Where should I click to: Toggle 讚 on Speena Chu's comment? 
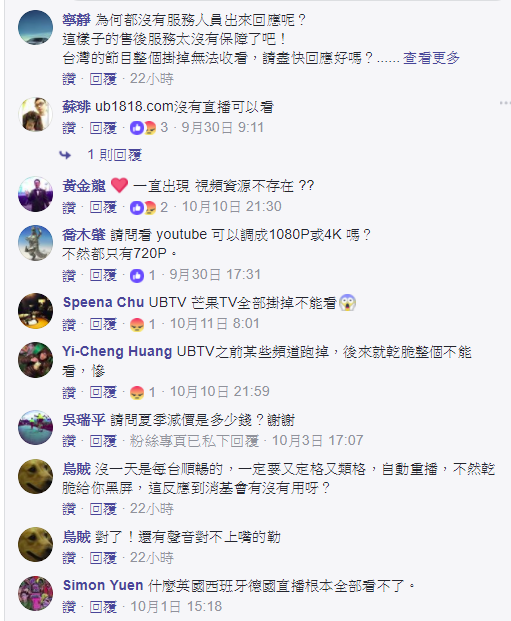pyautogui.click(x=69, y=325)
